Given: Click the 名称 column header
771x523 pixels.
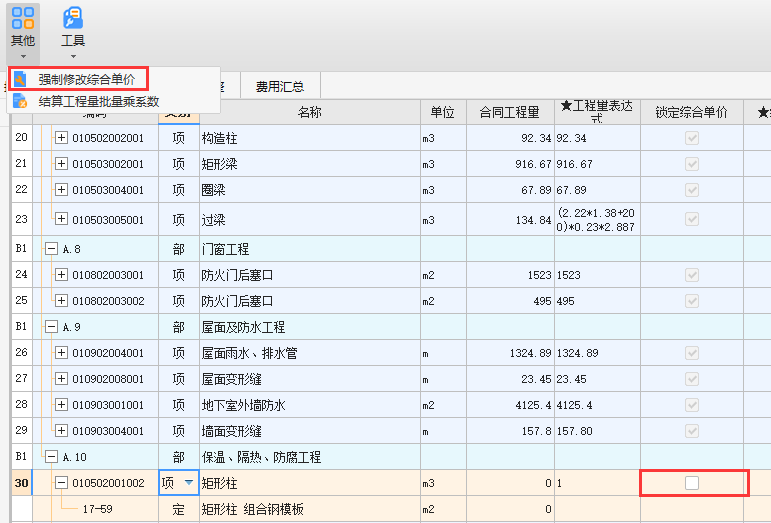Looking at the screenshot, I should coord(309,112).
